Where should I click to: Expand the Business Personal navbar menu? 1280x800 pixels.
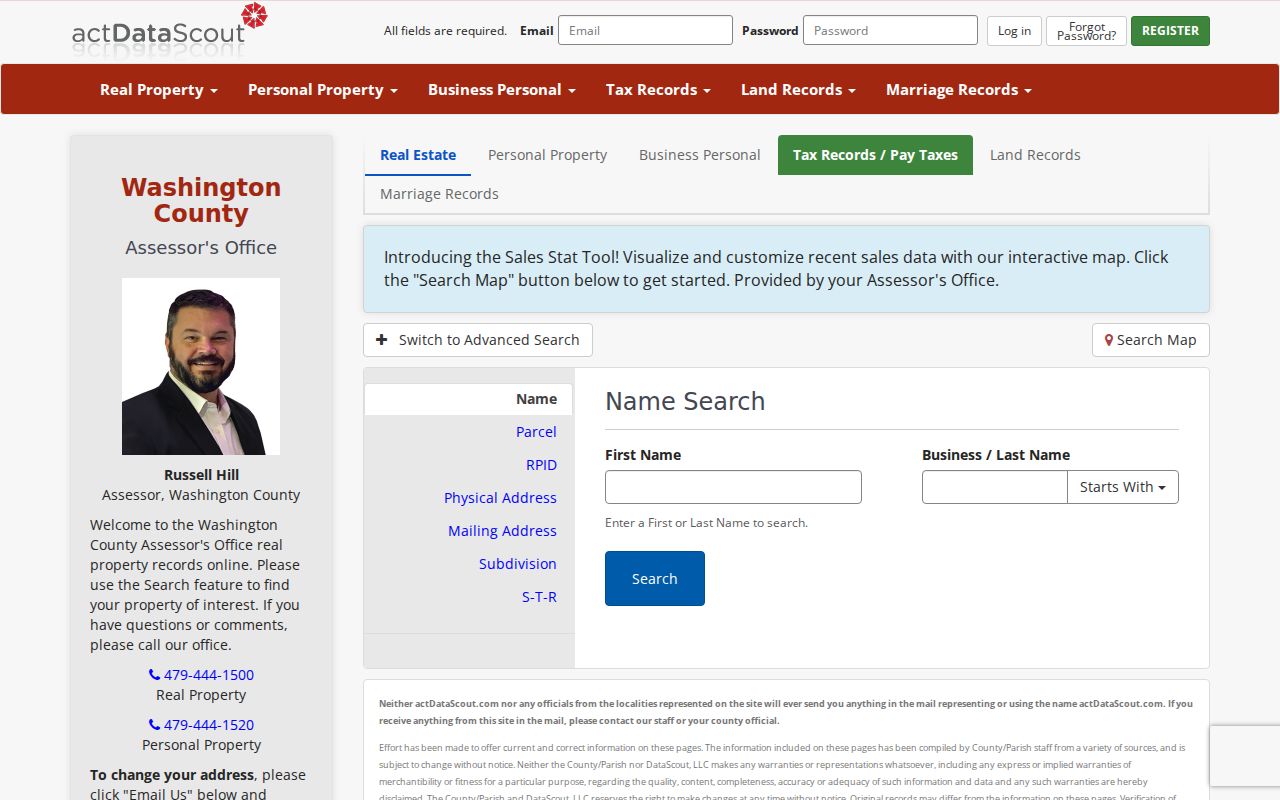click(502, 89)
